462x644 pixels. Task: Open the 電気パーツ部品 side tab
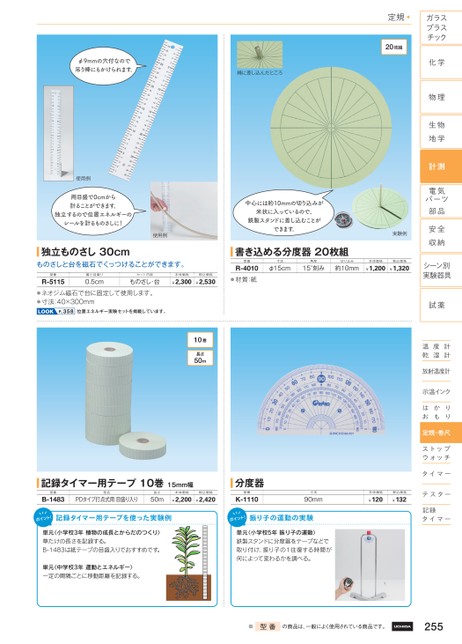[x=441, y=201]
